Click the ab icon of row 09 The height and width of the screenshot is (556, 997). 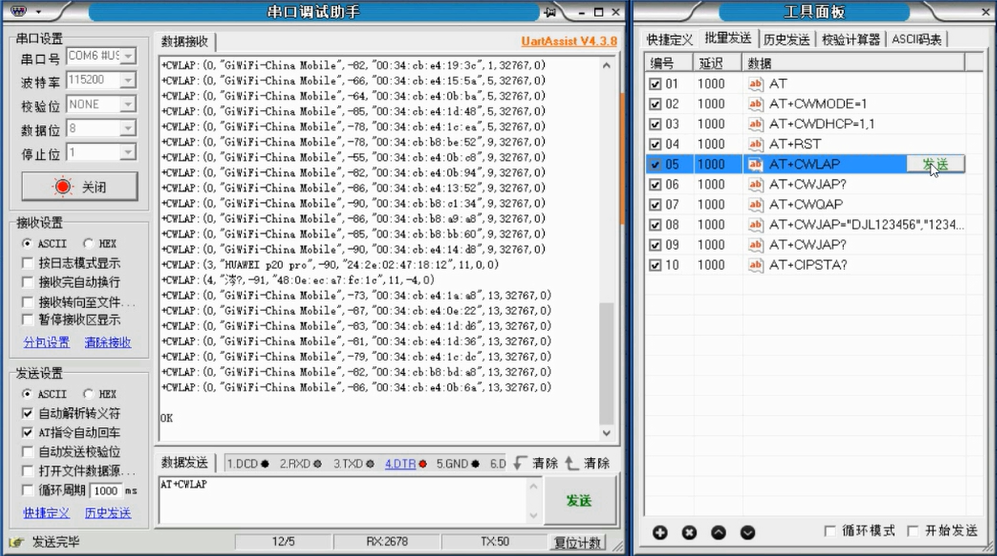[x=755, y=245]
